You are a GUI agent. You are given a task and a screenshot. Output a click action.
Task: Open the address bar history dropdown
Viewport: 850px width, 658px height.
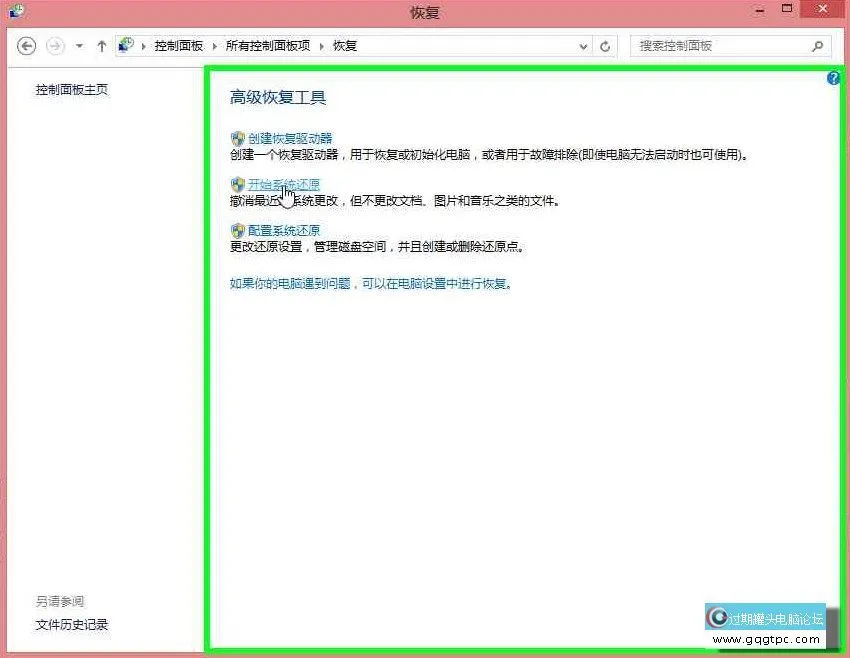[x=583, y=46]
